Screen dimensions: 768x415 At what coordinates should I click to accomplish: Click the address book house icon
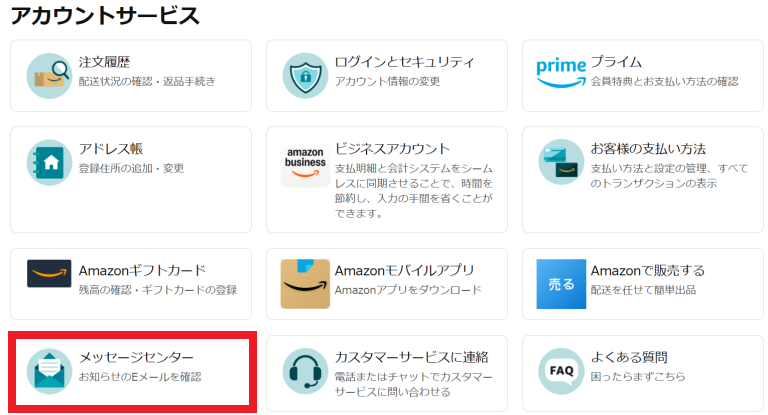point(49,161)
